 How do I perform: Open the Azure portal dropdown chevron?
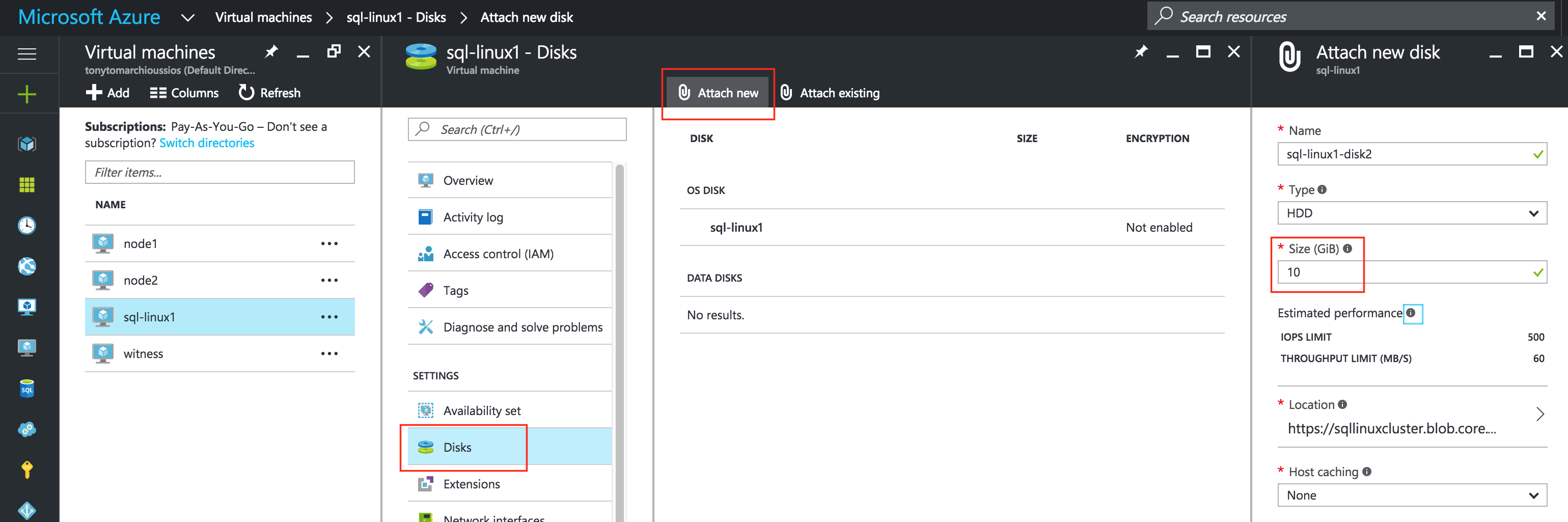tap(188, 18)
